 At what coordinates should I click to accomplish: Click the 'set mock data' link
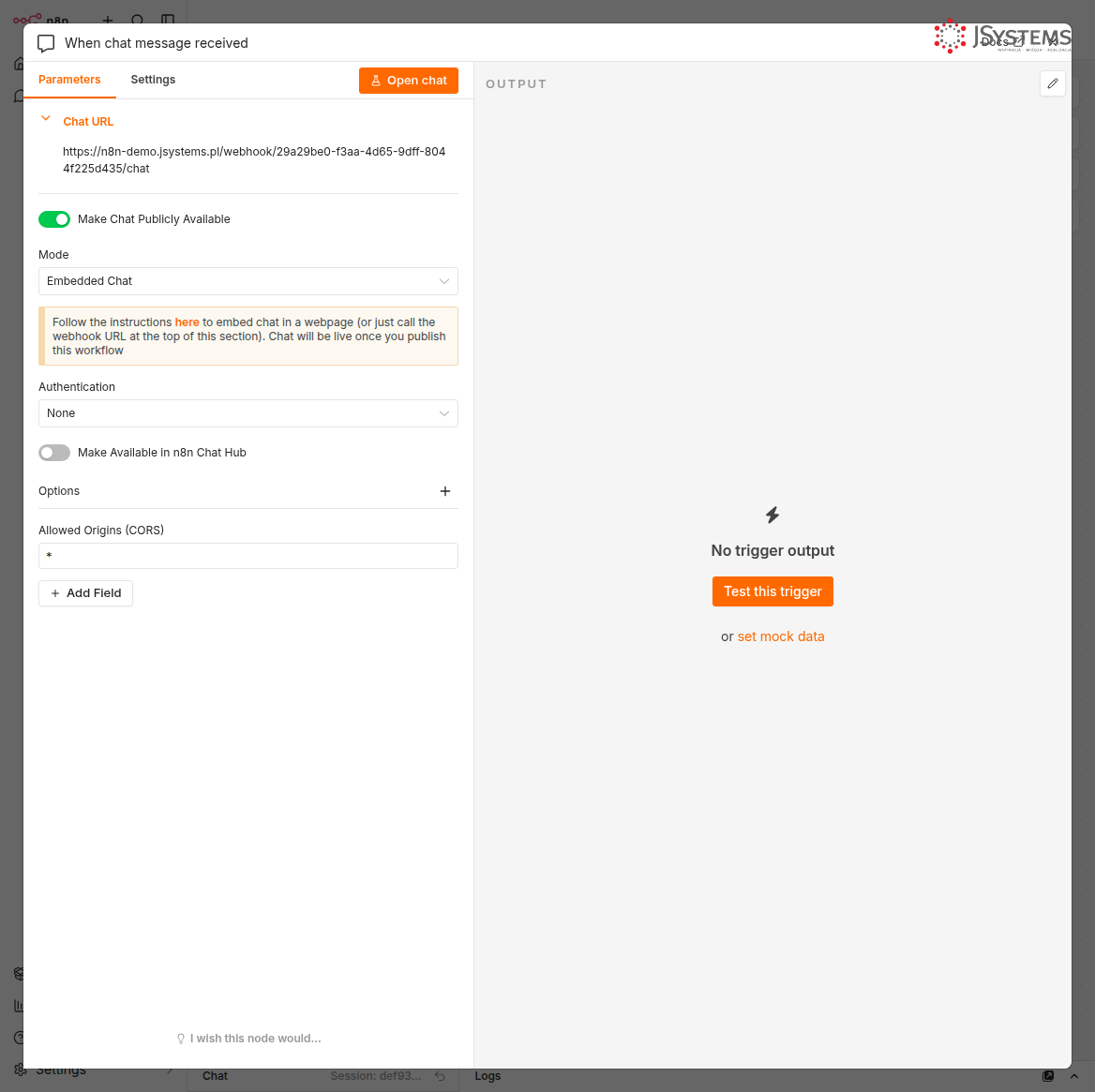(781, 636)
